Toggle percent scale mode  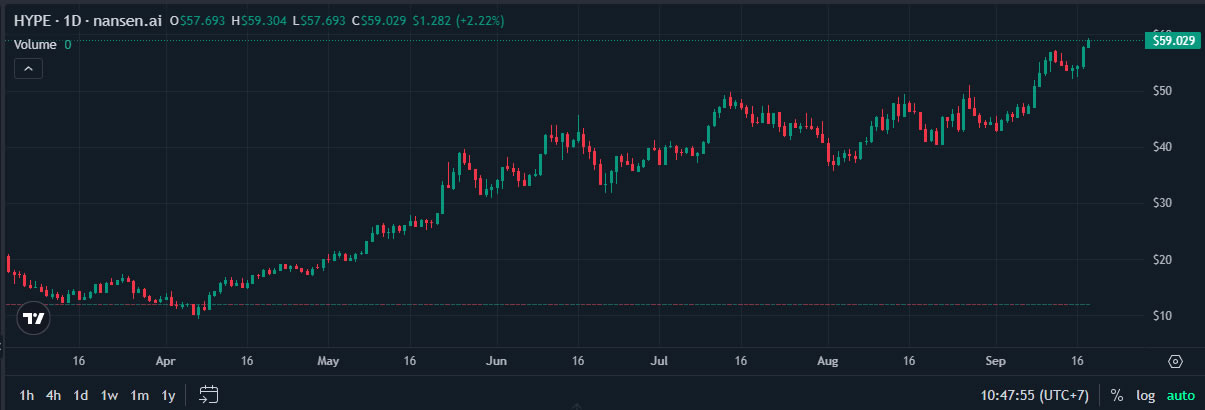(x=1116, y=395)
